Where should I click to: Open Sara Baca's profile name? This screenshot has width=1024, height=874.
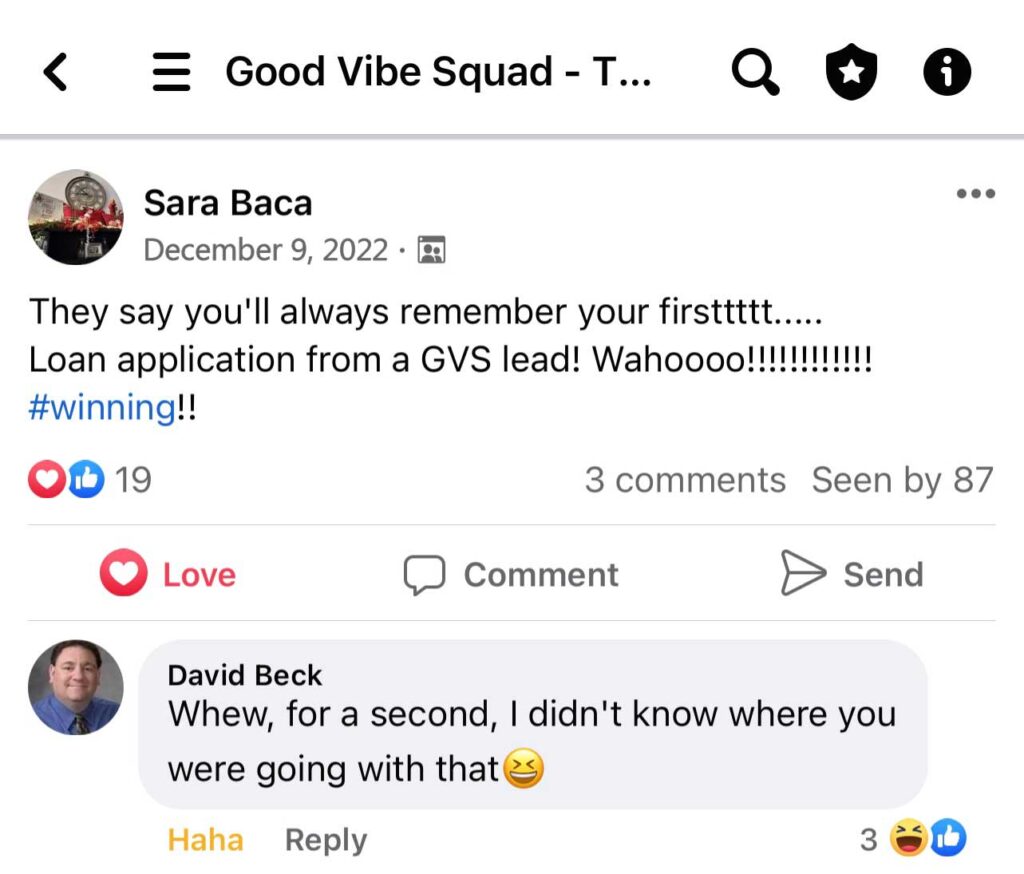(x=228, y=203)
